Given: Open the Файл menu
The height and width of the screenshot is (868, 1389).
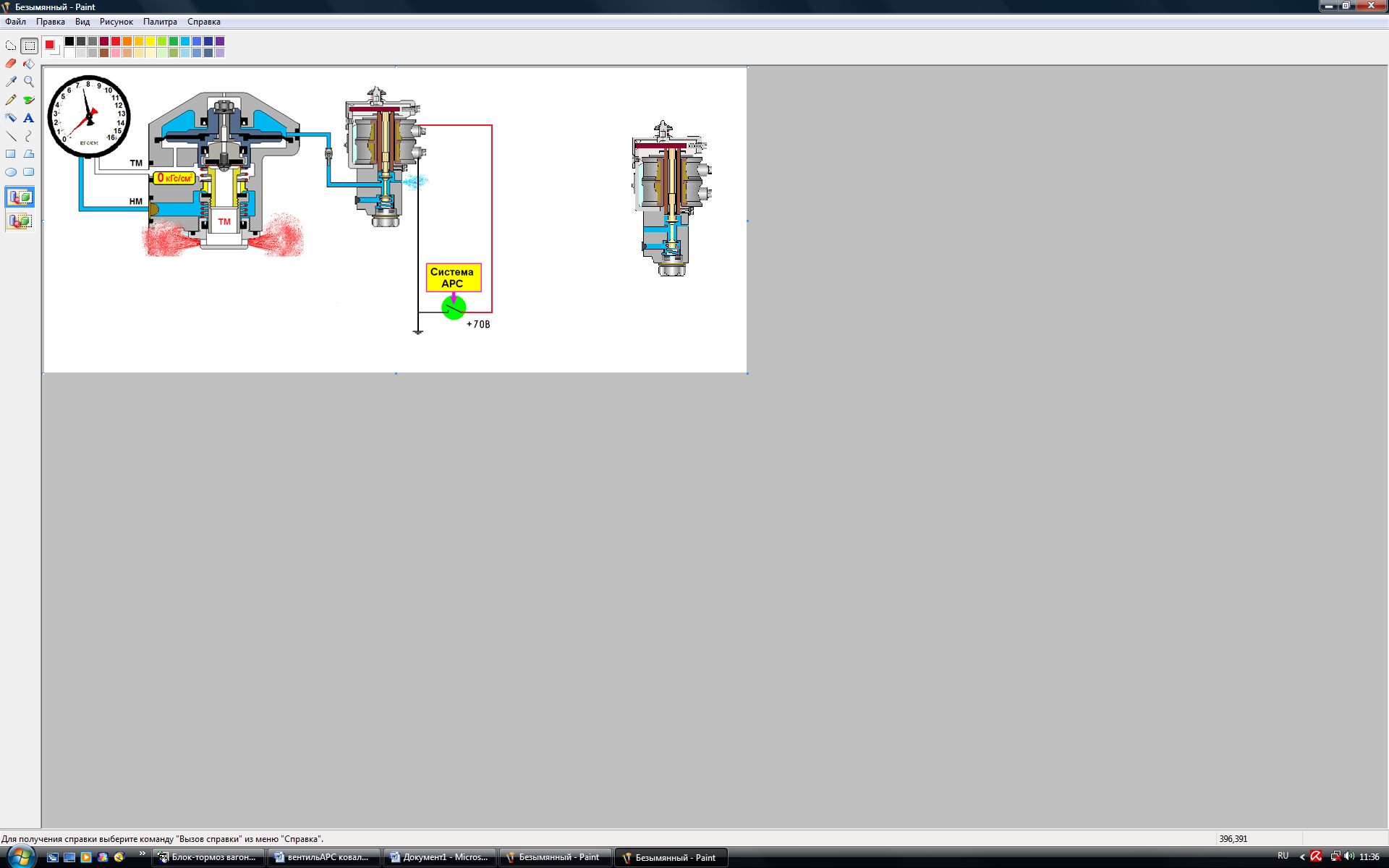Looking at the screenshot, I should click(x=15, y=22).
